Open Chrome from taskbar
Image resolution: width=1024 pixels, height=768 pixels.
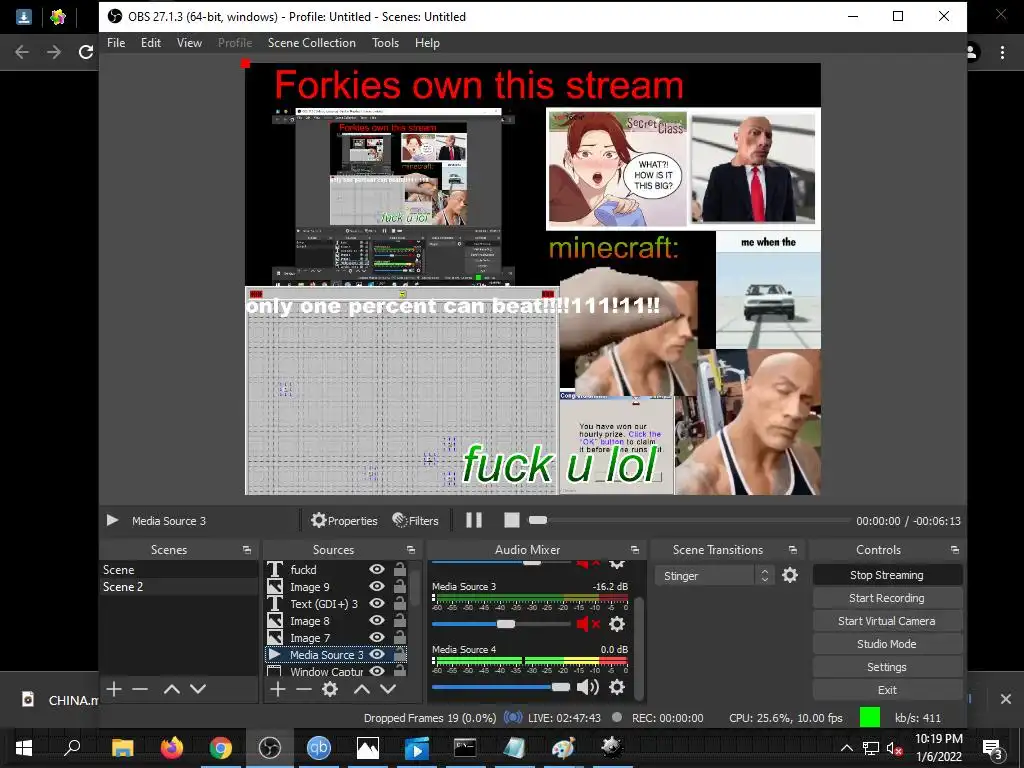tap(221, 748)
